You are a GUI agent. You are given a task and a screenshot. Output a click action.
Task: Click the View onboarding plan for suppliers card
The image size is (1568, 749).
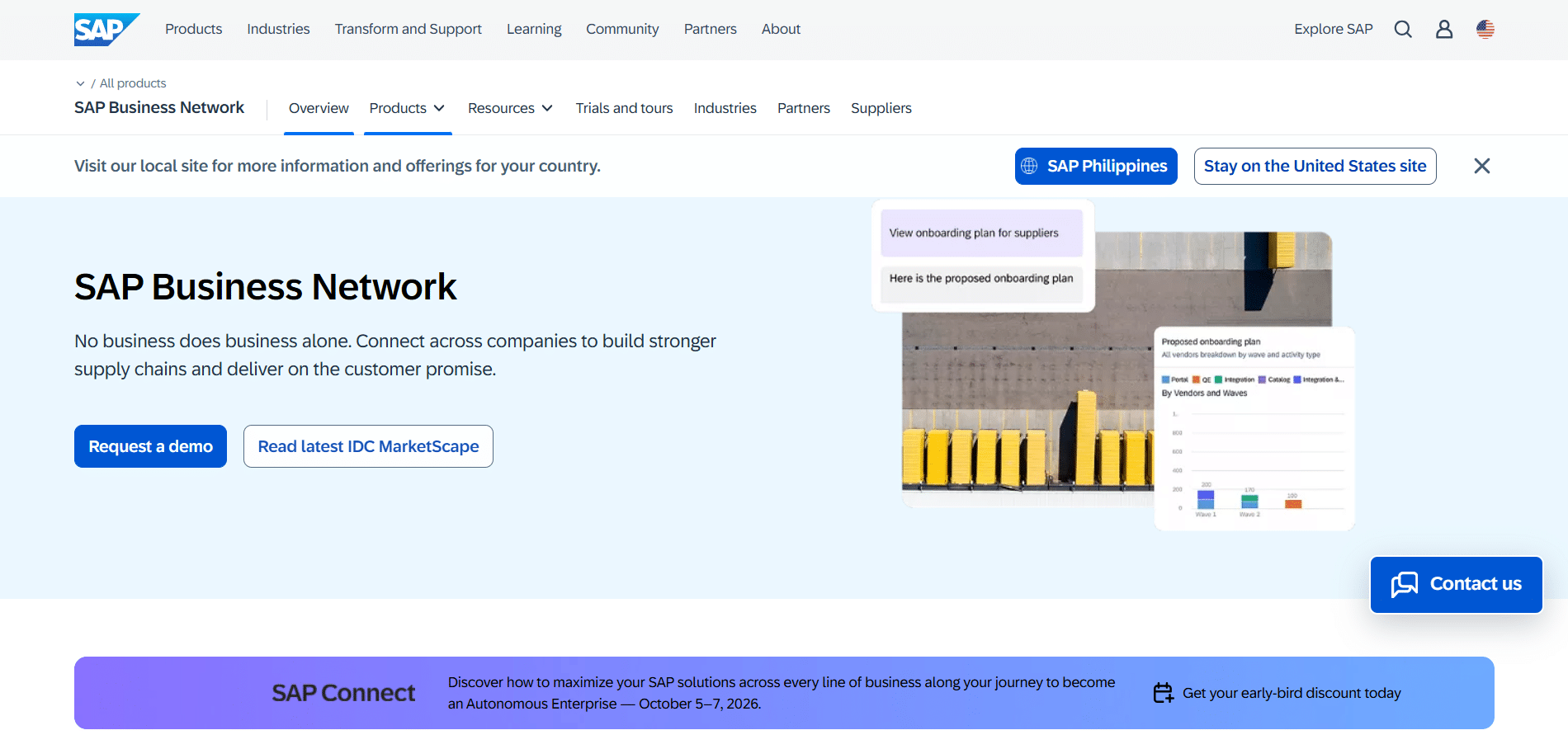click(982, 233)
